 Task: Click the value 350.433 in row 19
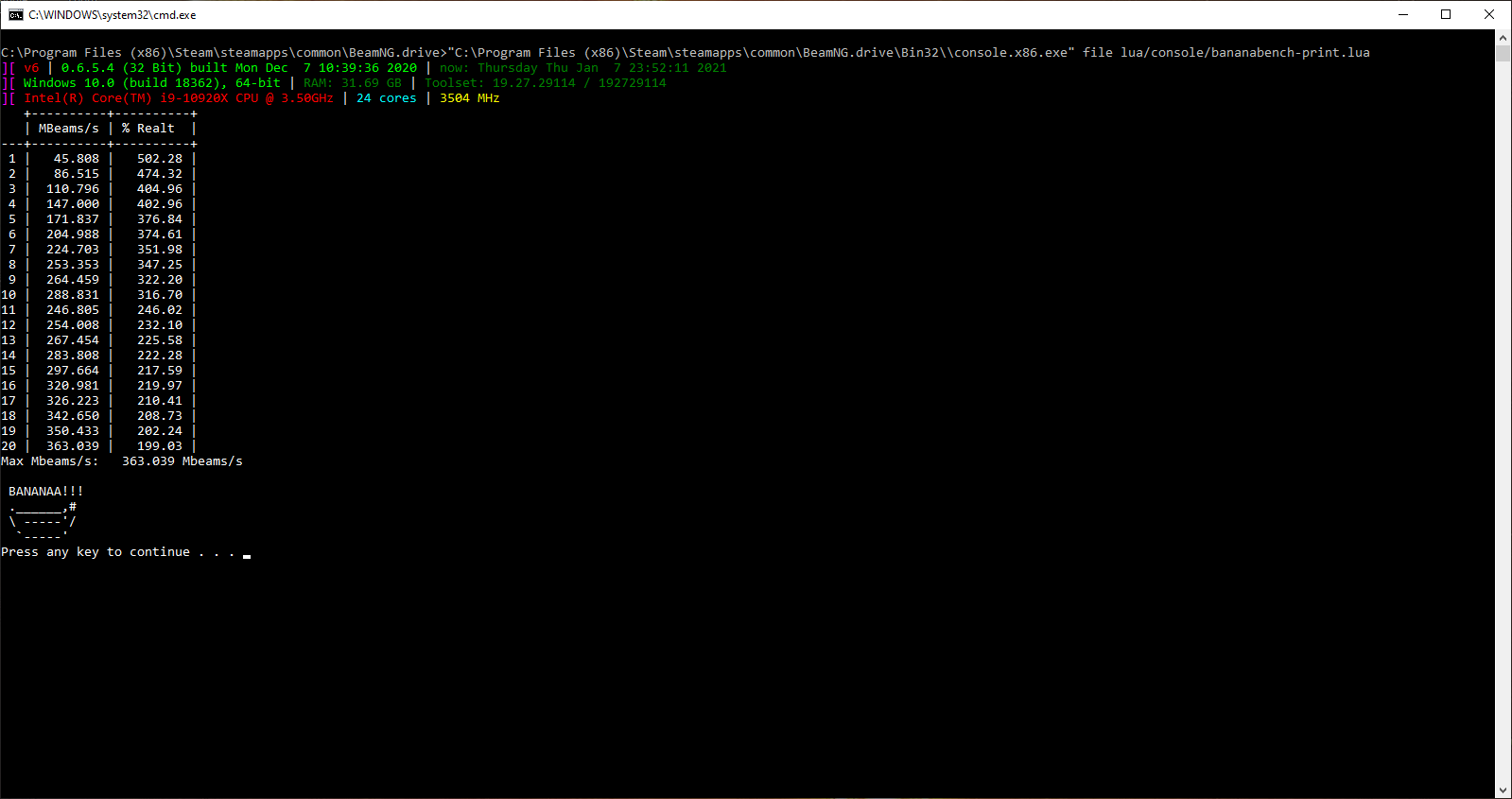click(73, 431)
